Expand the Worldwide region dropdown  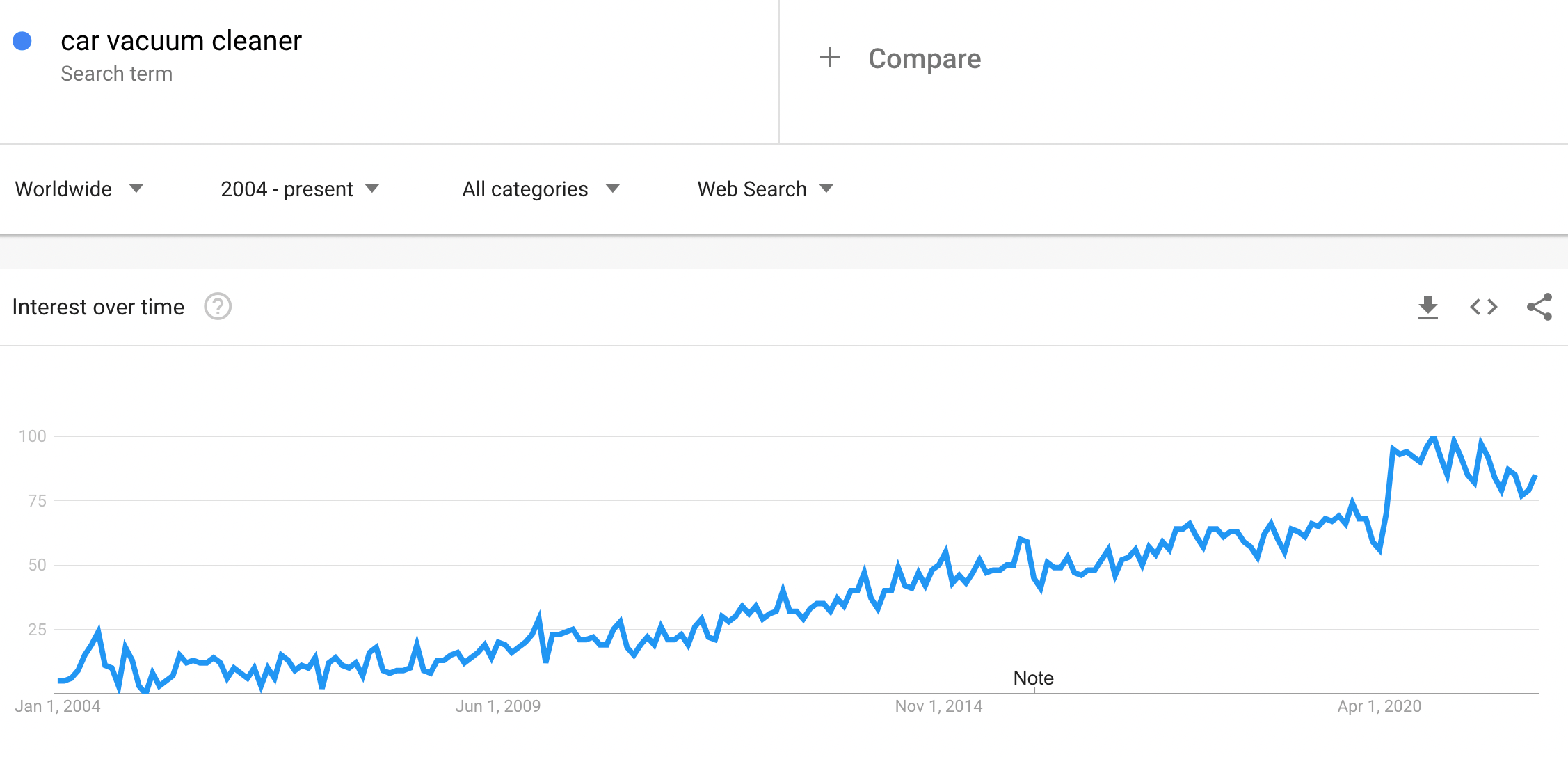tap(79, 189)
